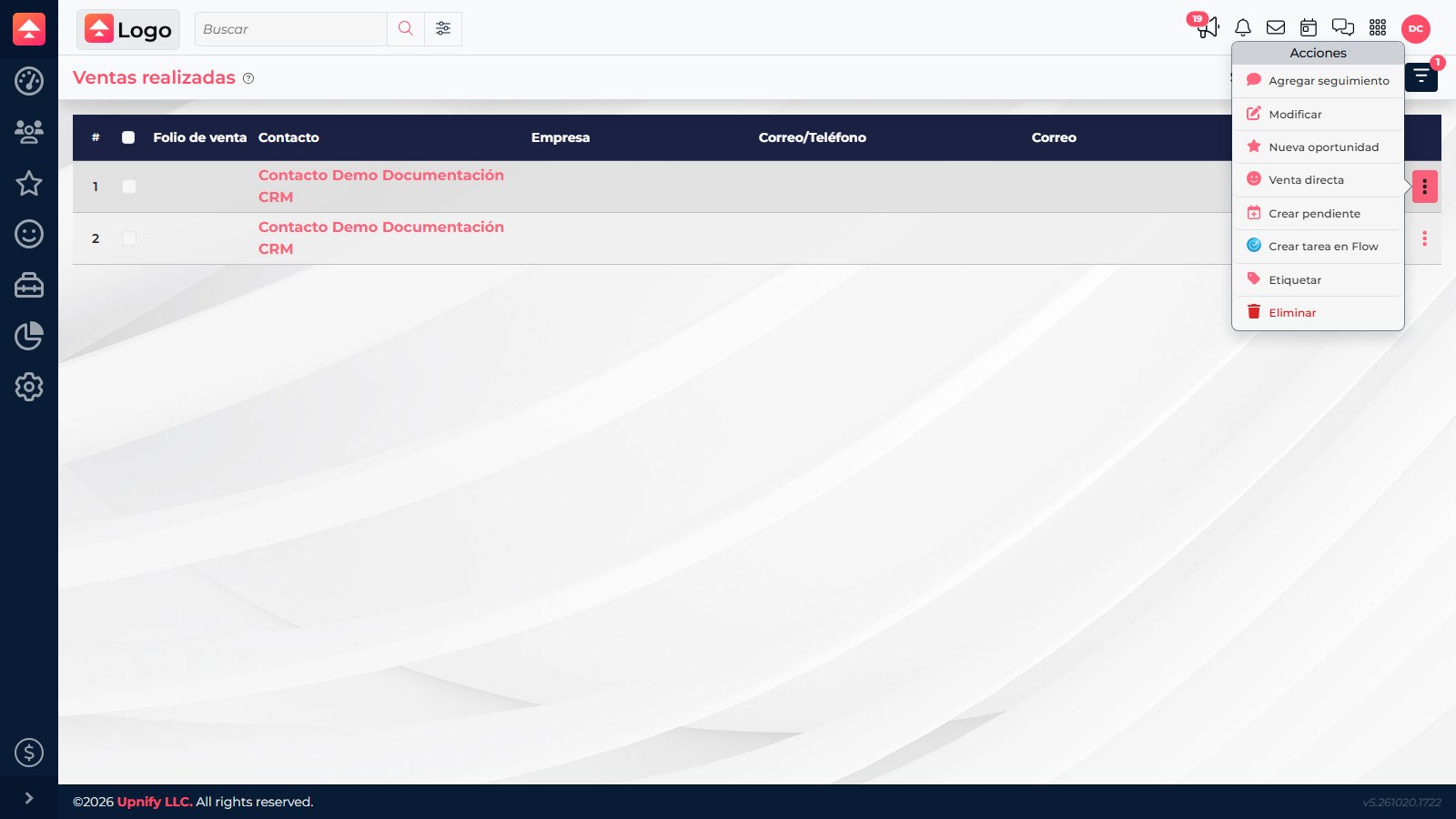The image size is (1456, 819).
Task: Click the Upnify LLC. footer link
Action: click(155, 802)
